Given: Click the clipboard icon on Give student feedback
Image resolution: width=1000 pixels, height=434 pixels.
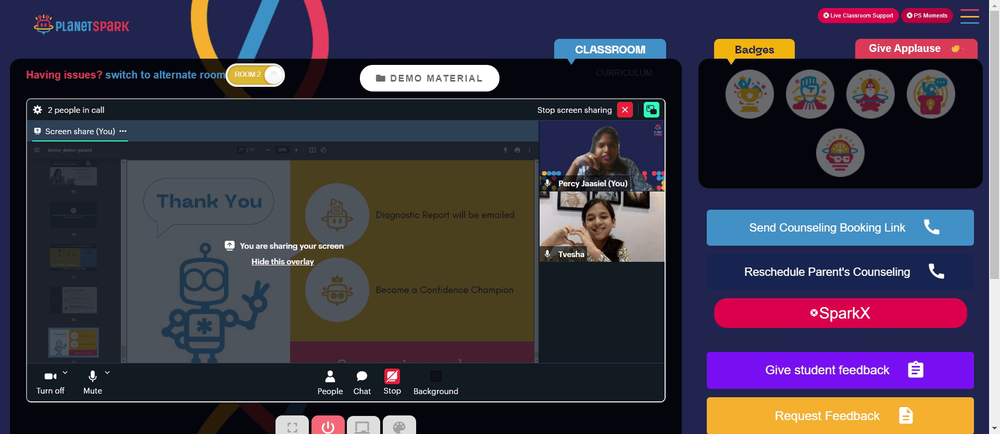Looking at the screenshot, I should click(x=916, y=370).
